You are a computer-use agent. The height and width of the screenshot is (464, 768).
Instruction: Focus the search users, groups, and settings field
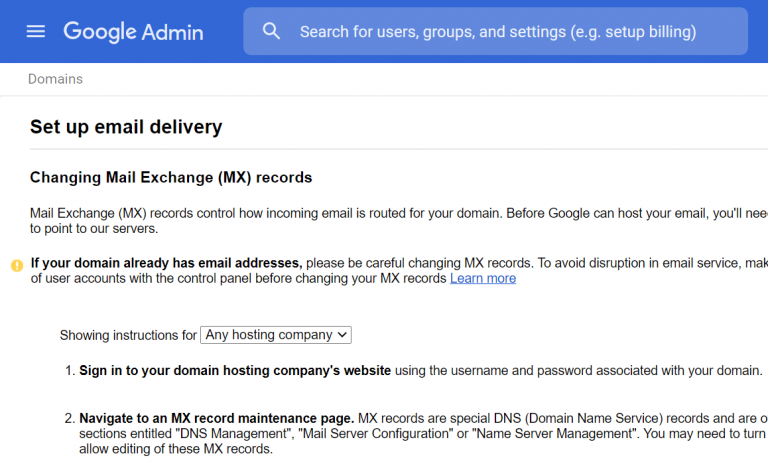(500, 32)
